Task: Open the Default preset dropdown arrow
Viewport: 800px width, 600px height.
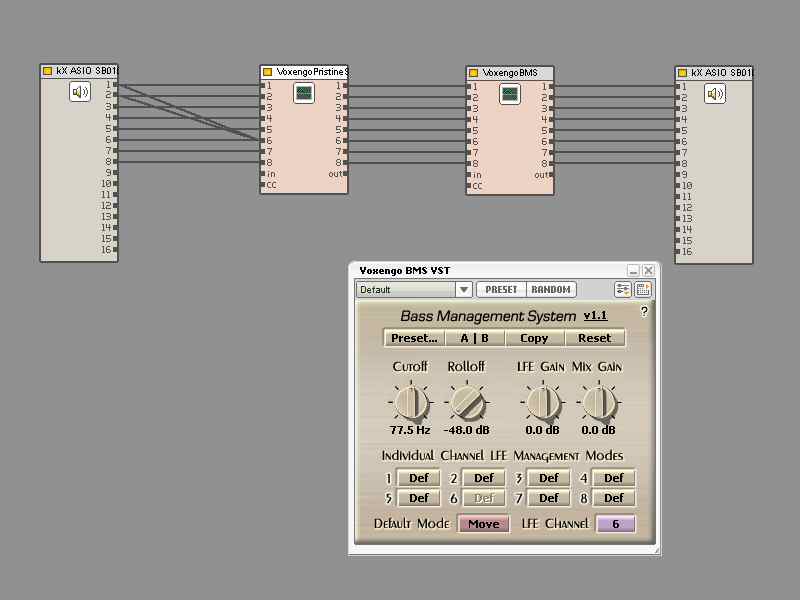Action: (x=463, y=289)
